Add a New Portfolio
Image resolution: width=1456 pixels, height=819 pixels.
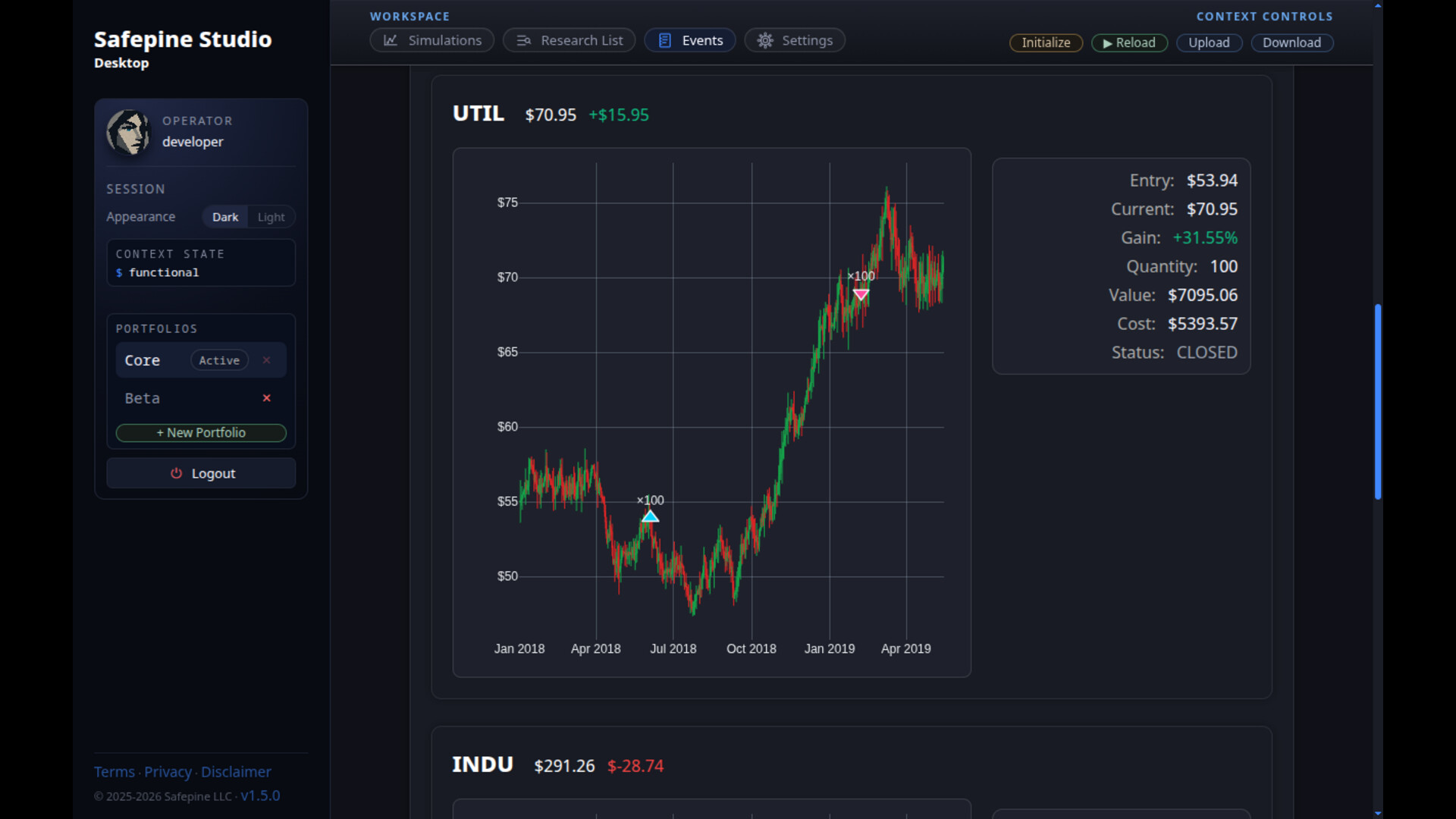point(201,432)
